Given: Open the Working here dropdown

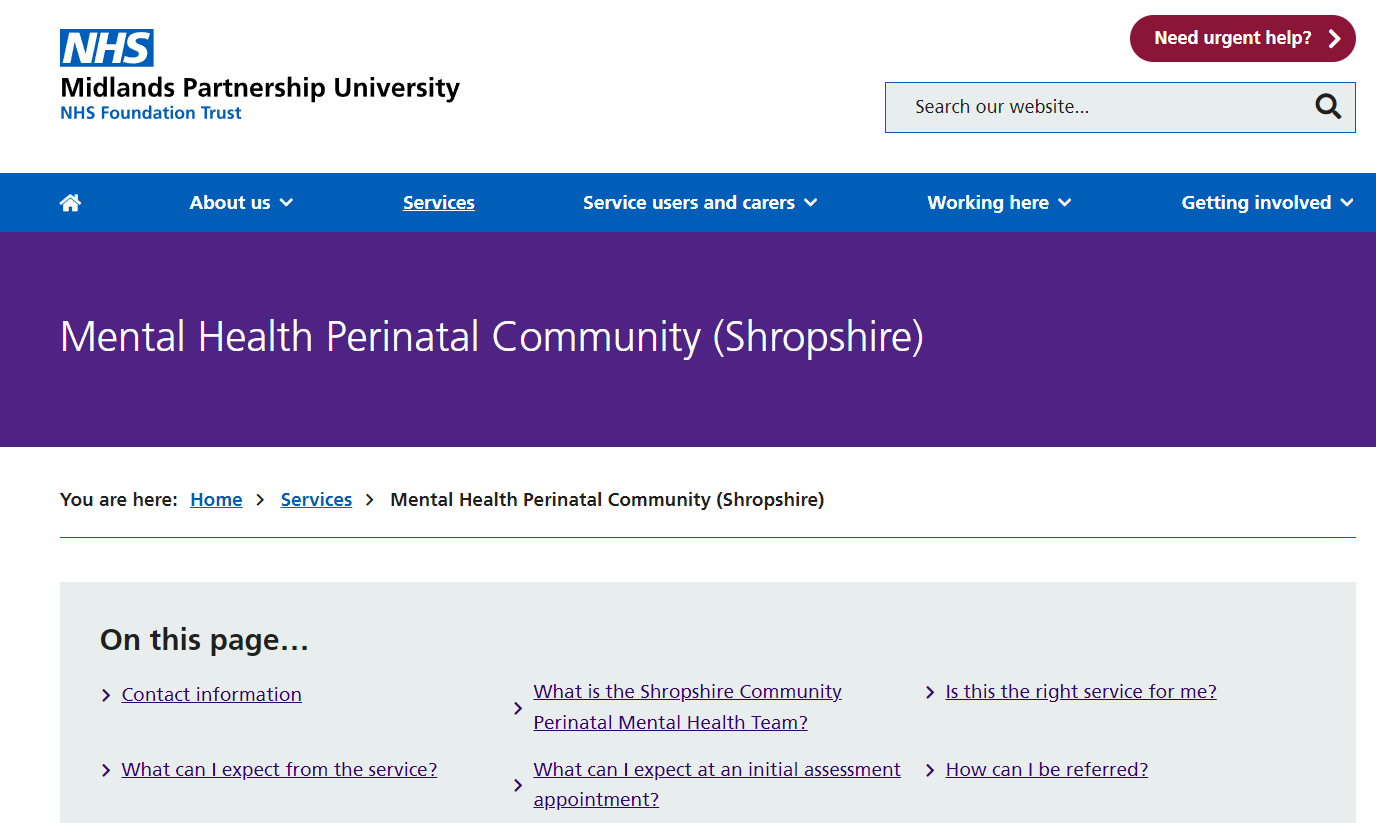Looking at the screenshot, I should pyautogui.click(x=998, y=203).
